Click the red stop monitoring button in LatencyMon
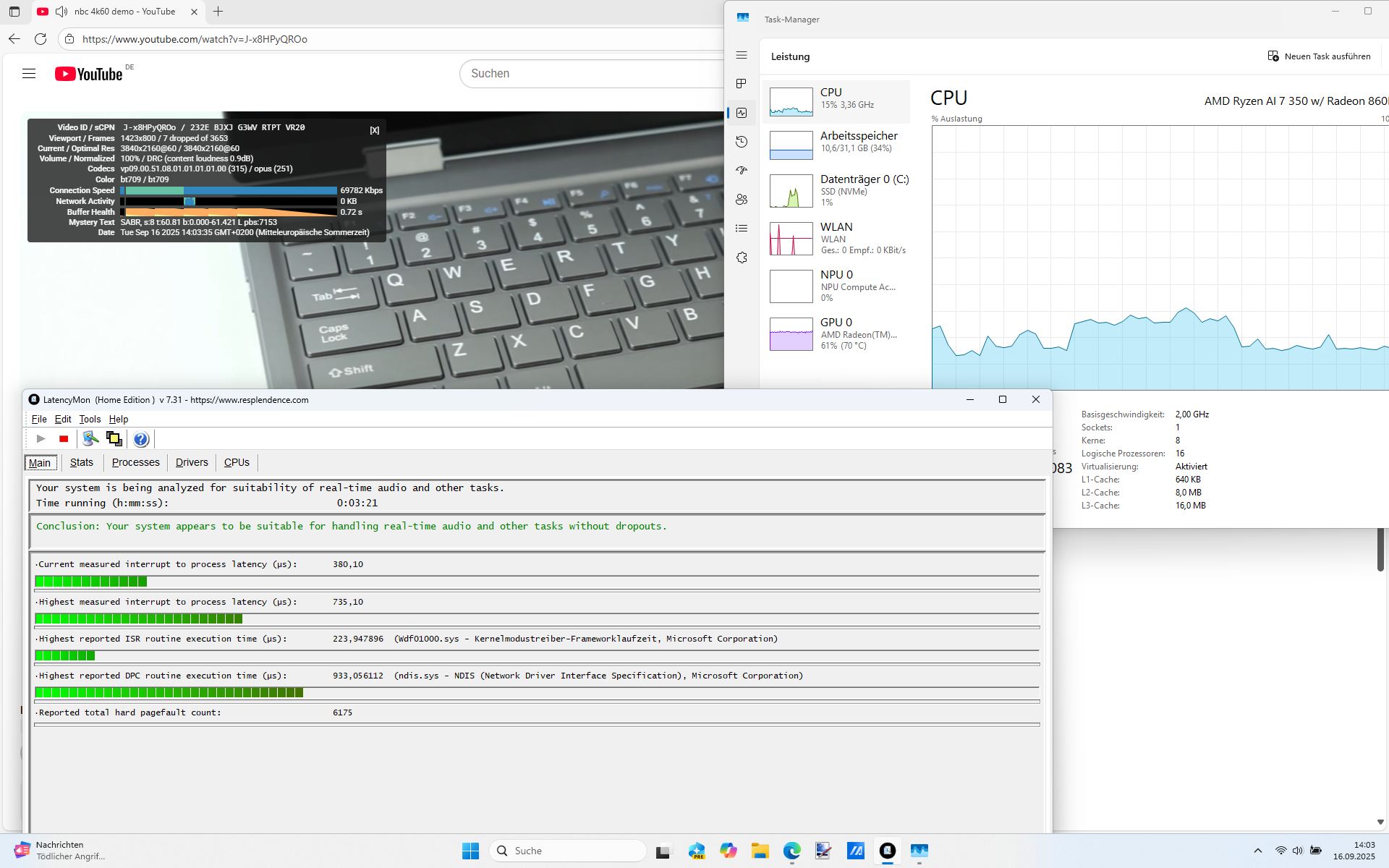1389x868 pixels. 64,439
